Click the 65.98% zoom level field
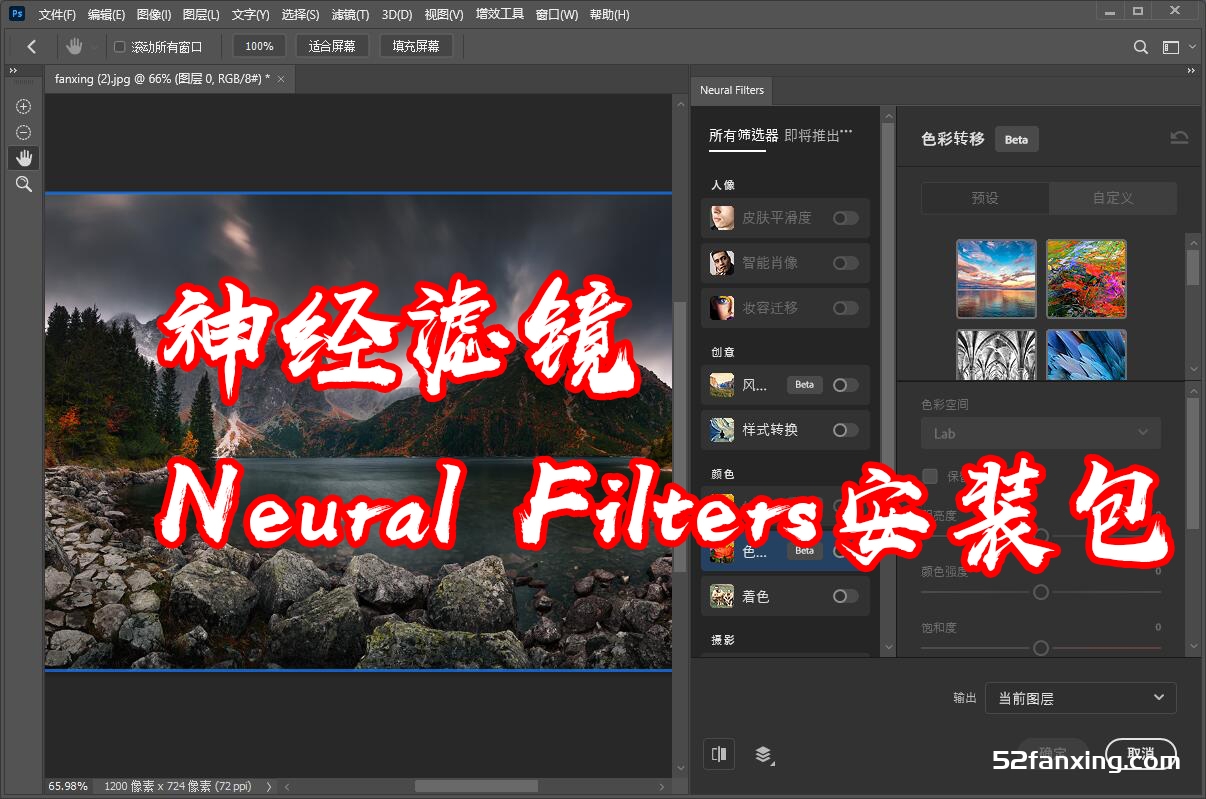 [68, 787]
